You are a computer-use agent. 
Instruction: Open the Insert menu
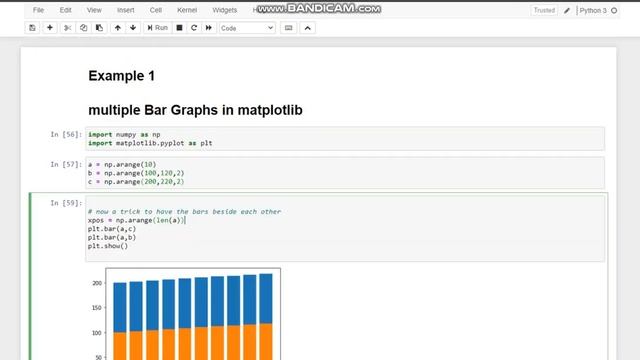coord(126,10)
